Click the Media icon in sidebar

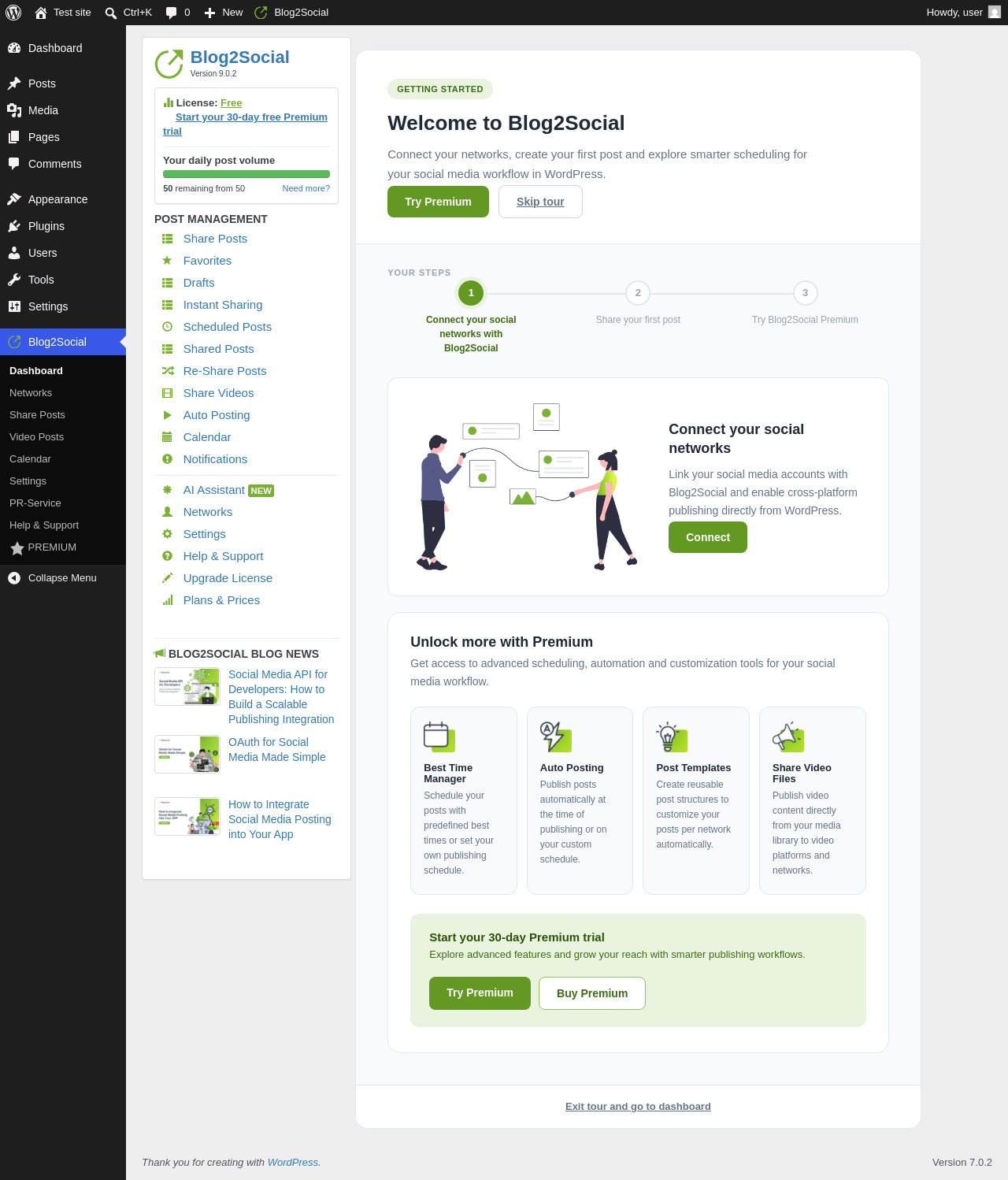click(x=14, y=110)
